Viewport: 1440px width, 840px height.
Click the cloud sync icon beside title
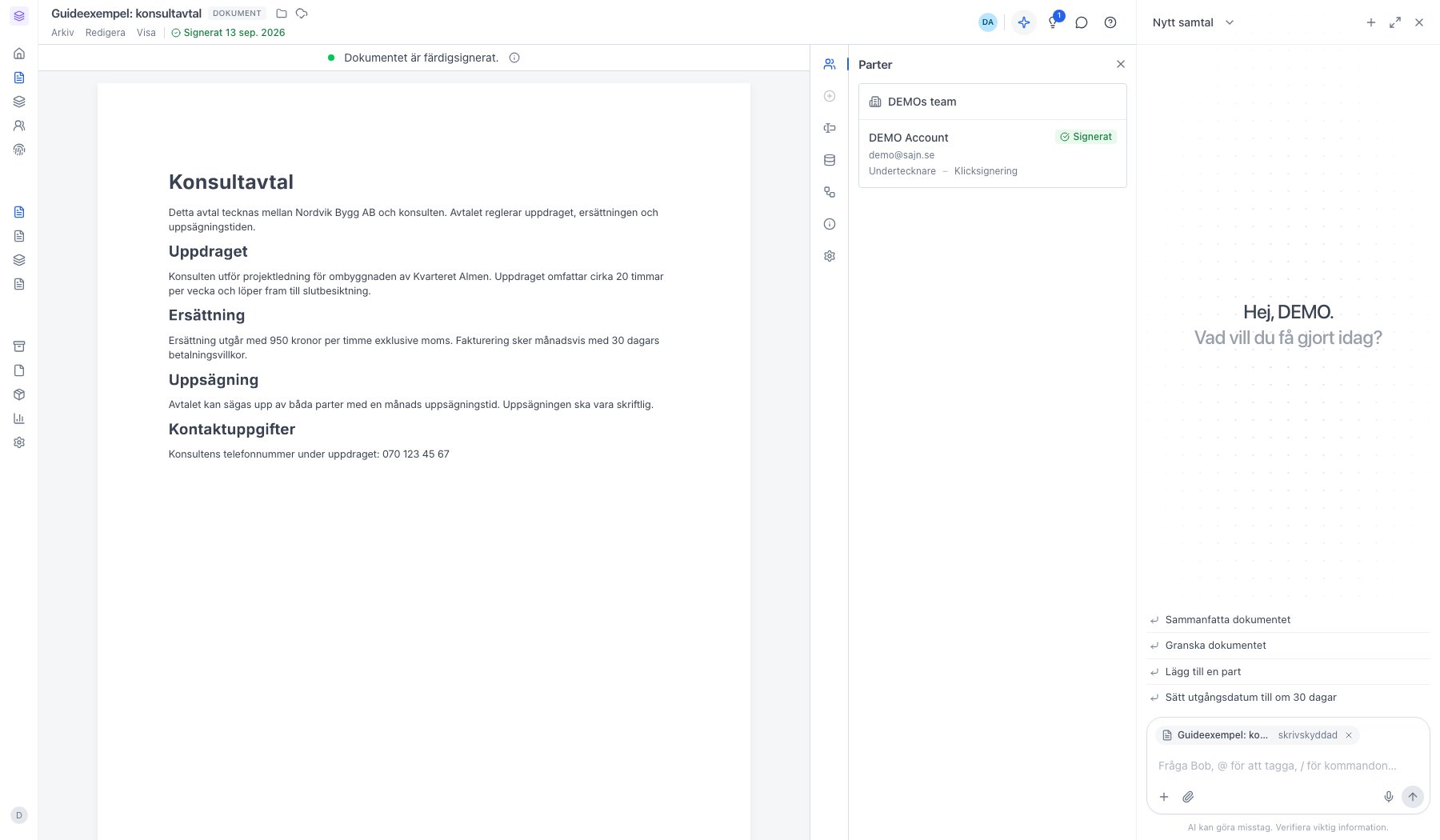click(x=302, y=14)
